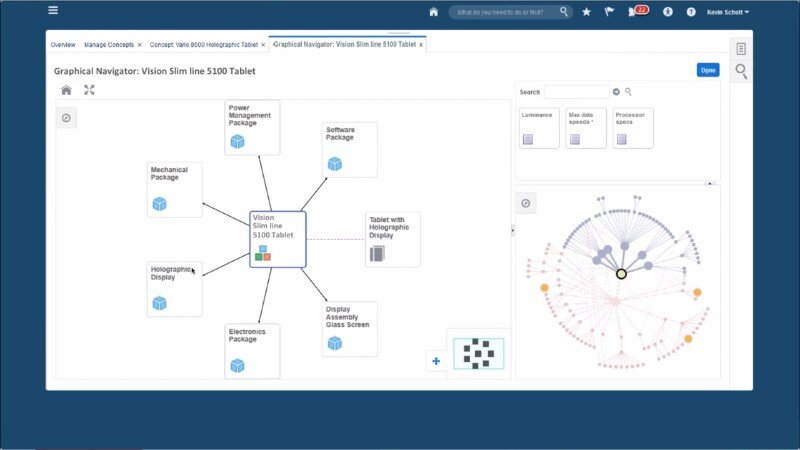Open notifications with 22 badge

point(636,12)
